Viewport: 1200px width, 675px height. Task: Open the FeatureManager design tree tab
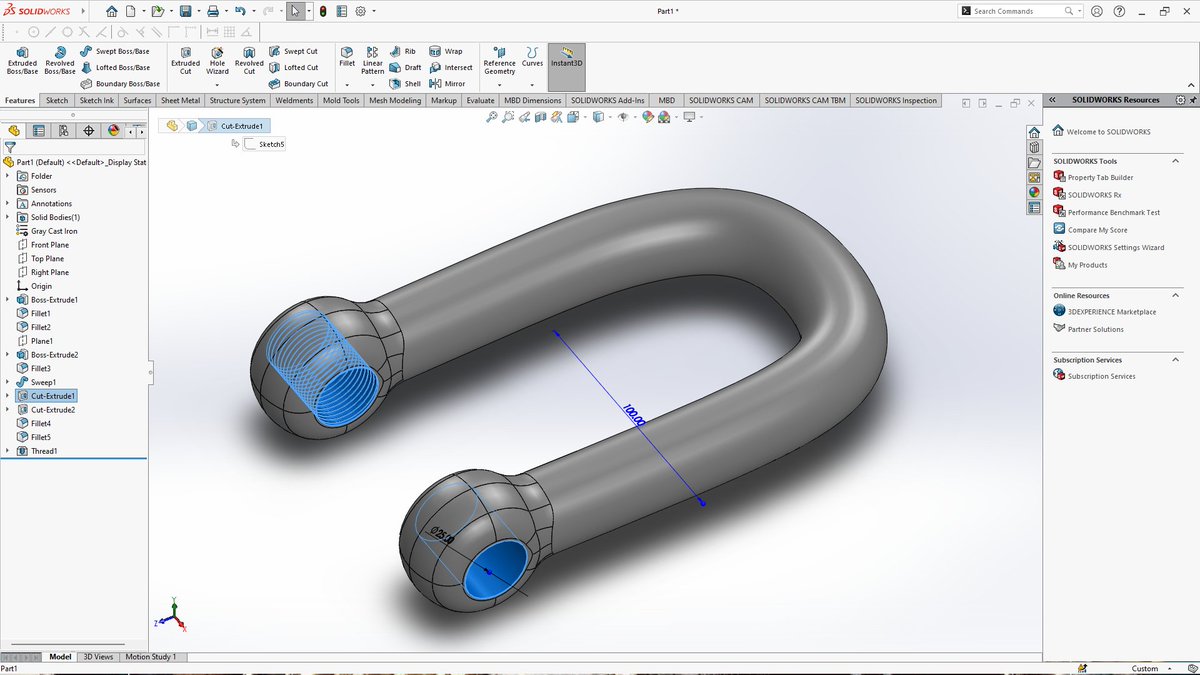14,130
